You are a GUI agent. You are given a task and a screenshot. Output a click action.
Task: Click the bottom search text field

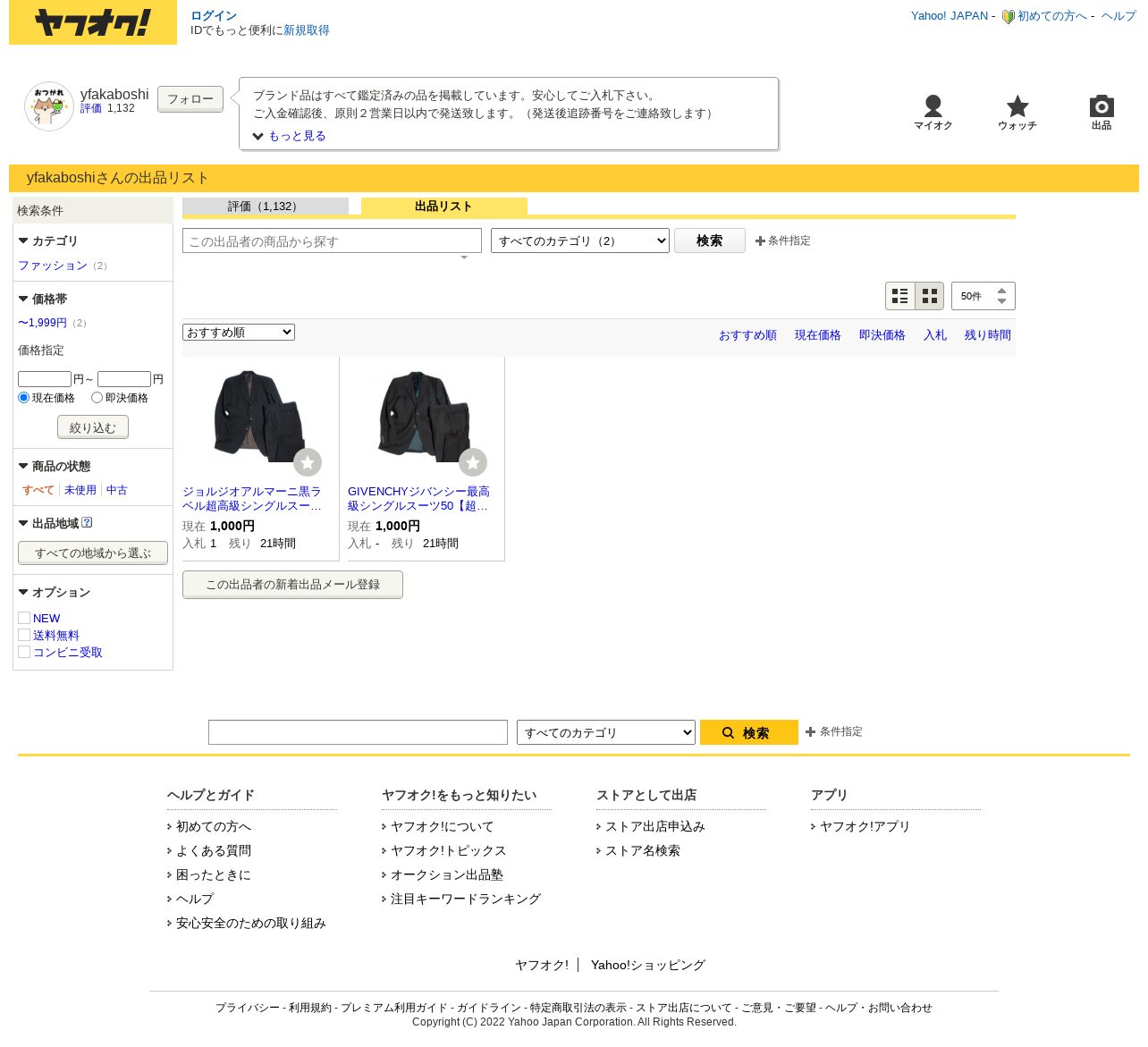point(358,732)
